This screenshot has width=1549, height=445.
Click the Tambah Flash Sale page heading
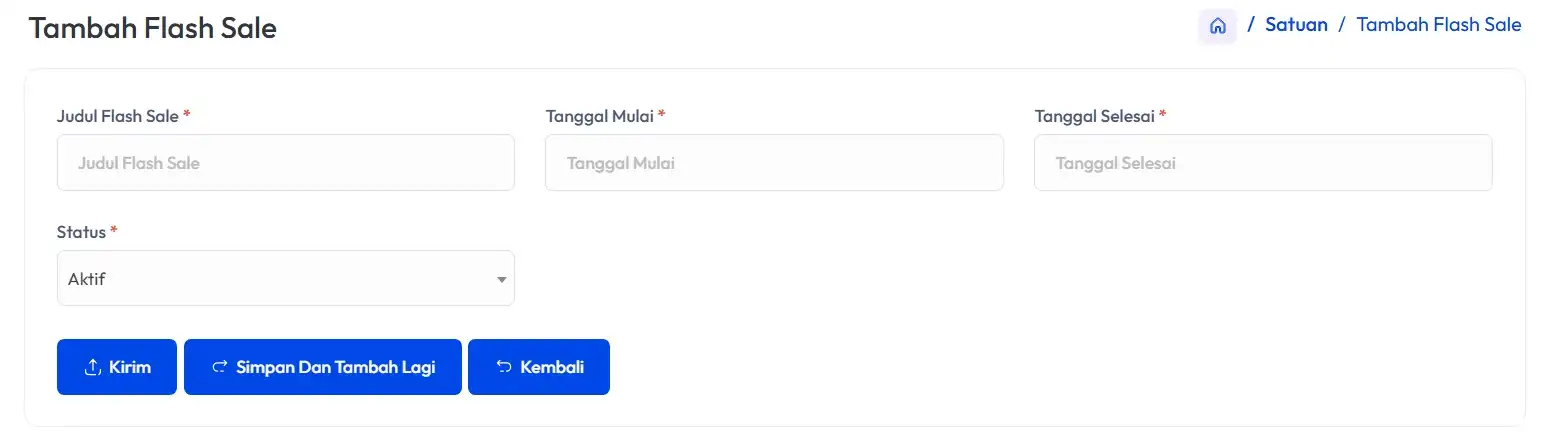click(x=152, y=28)
